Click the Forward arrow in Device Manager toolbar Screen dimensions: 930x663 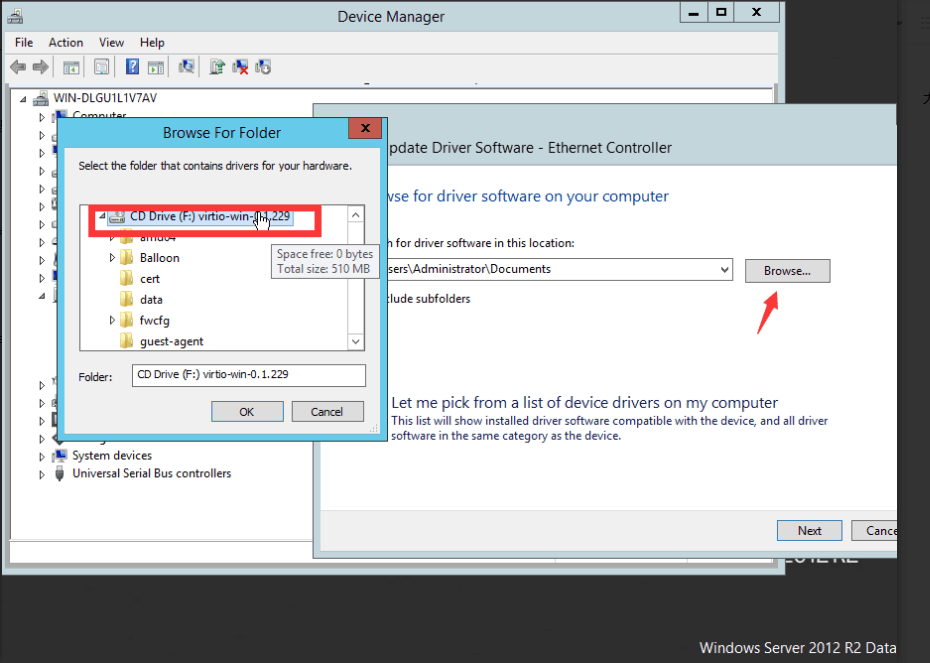[40, 67]
